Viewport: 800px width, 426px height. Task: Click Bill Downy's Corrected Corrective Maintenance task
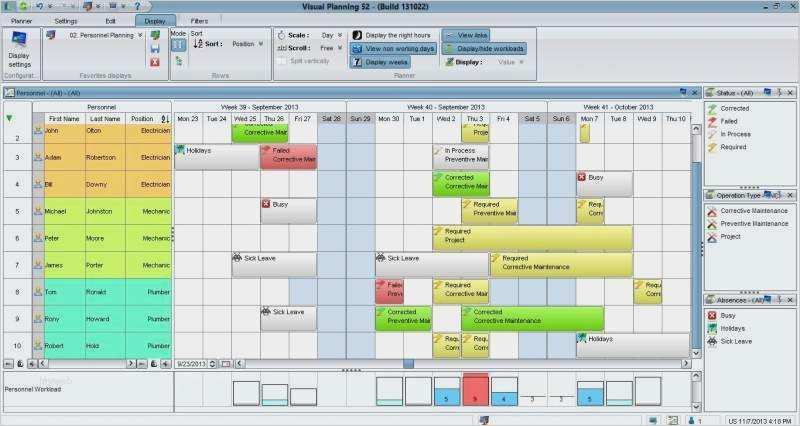pyautogui.click(x=461, y=184)
